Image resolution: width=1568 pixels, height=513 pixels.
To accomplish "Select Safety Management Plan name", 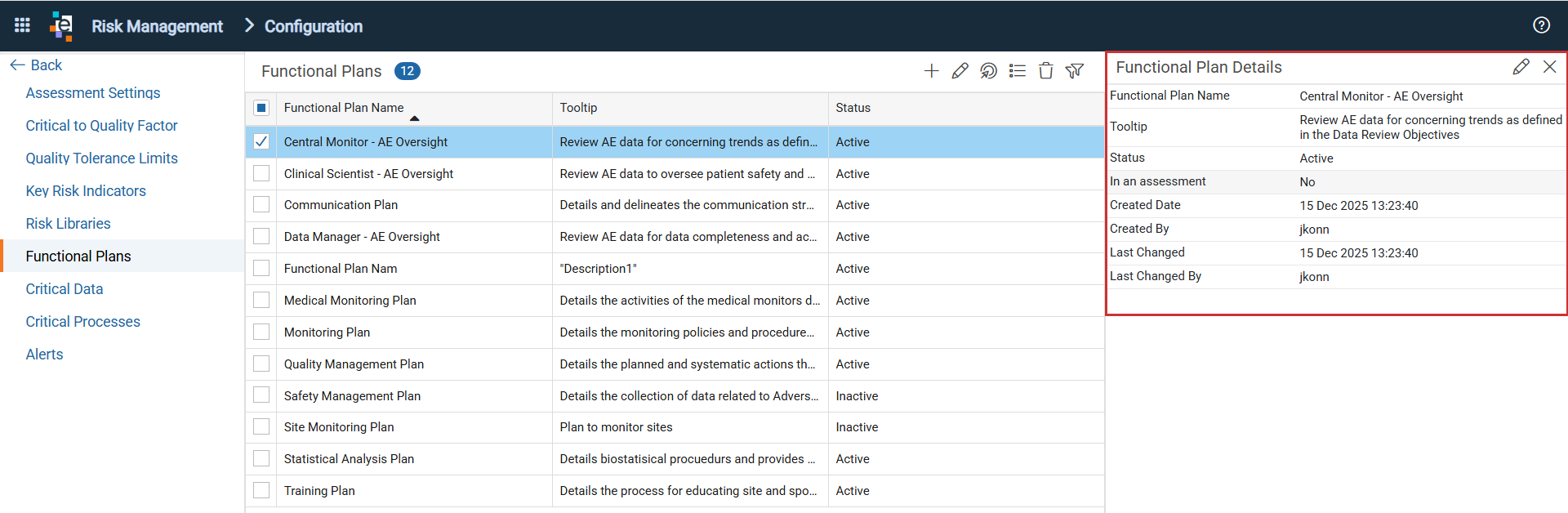I will pyautogui.click(x=352, y=396).
